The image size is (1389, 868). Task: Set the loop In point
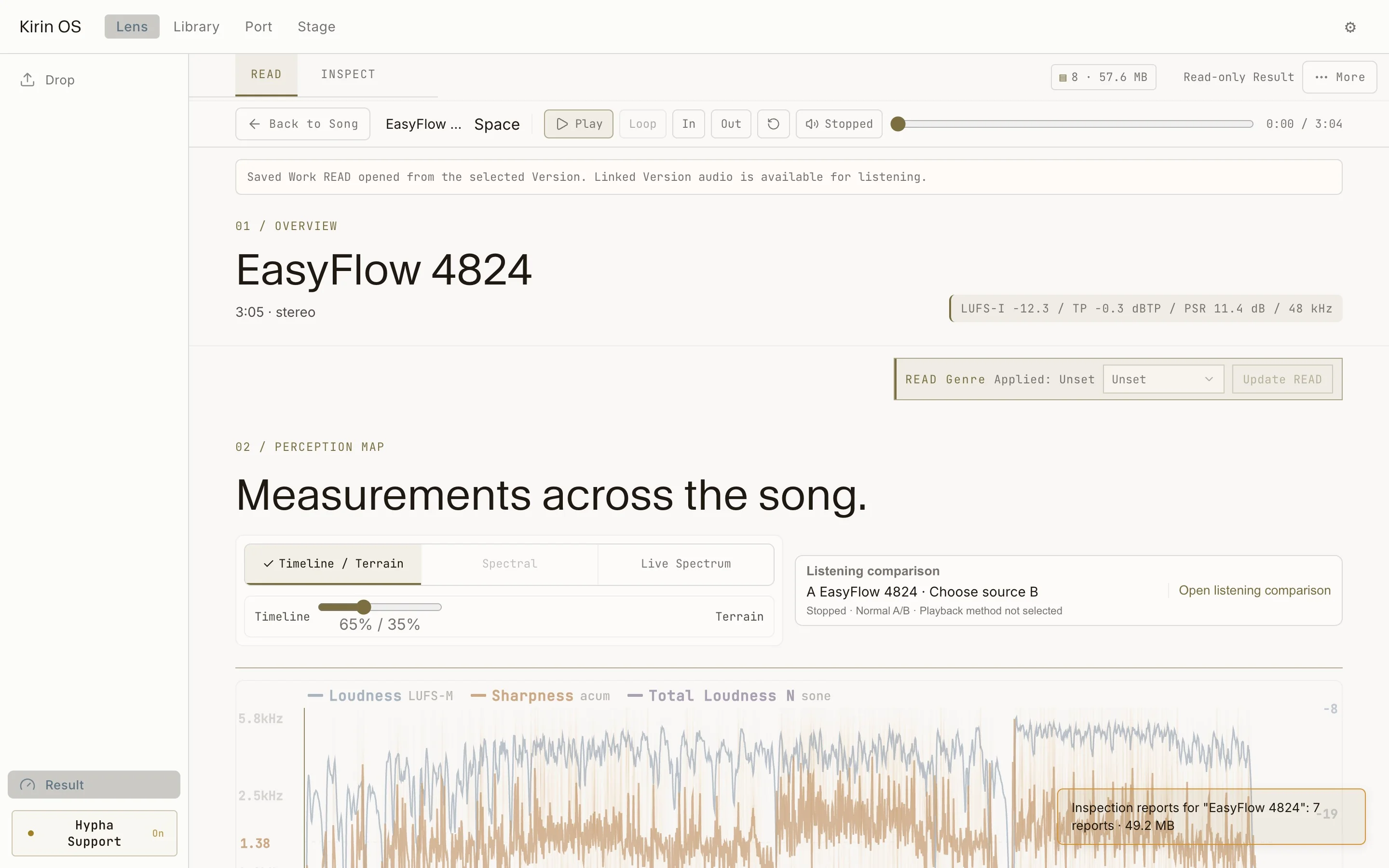tap(688, 124)
